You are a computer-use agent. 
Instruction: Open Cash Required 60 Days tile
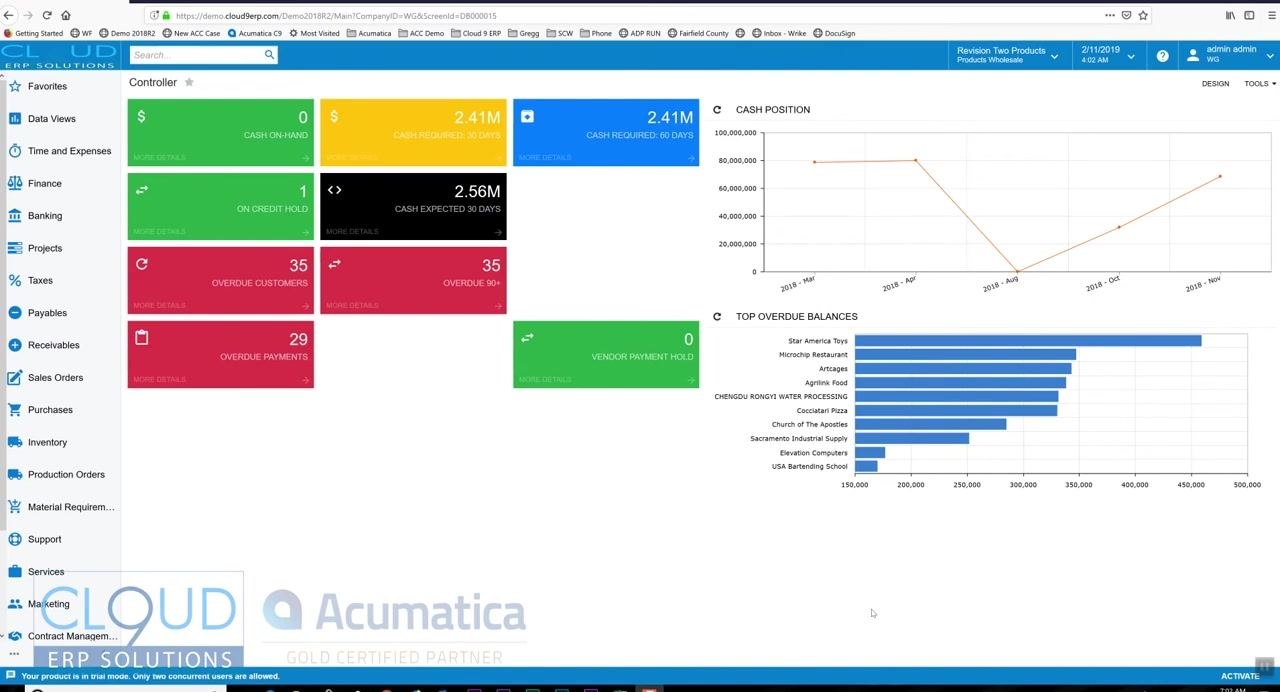click(606, 132)
